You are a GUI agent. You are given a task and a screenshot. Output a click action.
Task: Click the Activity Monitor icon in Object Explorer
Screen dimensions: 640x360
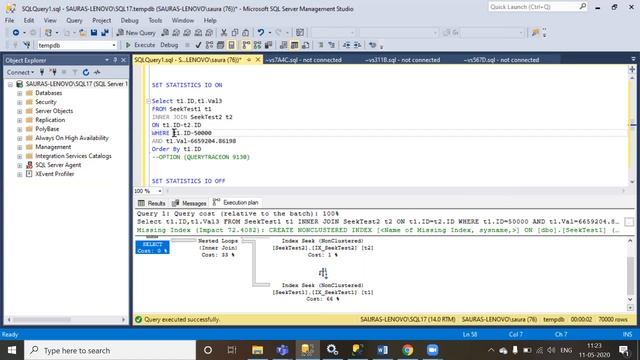(97, 72)
